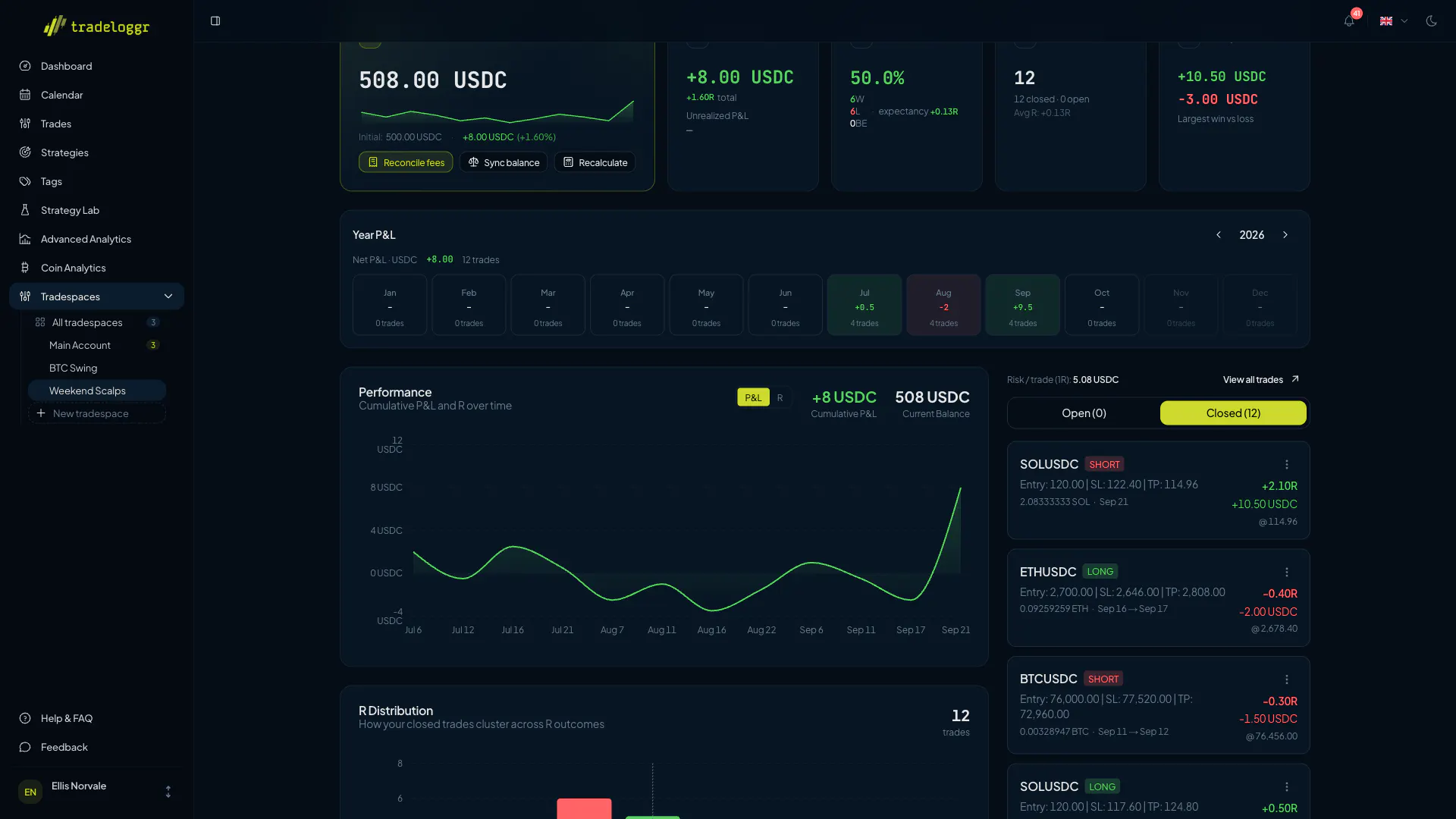Show the Closed (12) trades tab
Image resolution: width=1456 pixels, height=819 pixels.
[x=1233, y=413]
